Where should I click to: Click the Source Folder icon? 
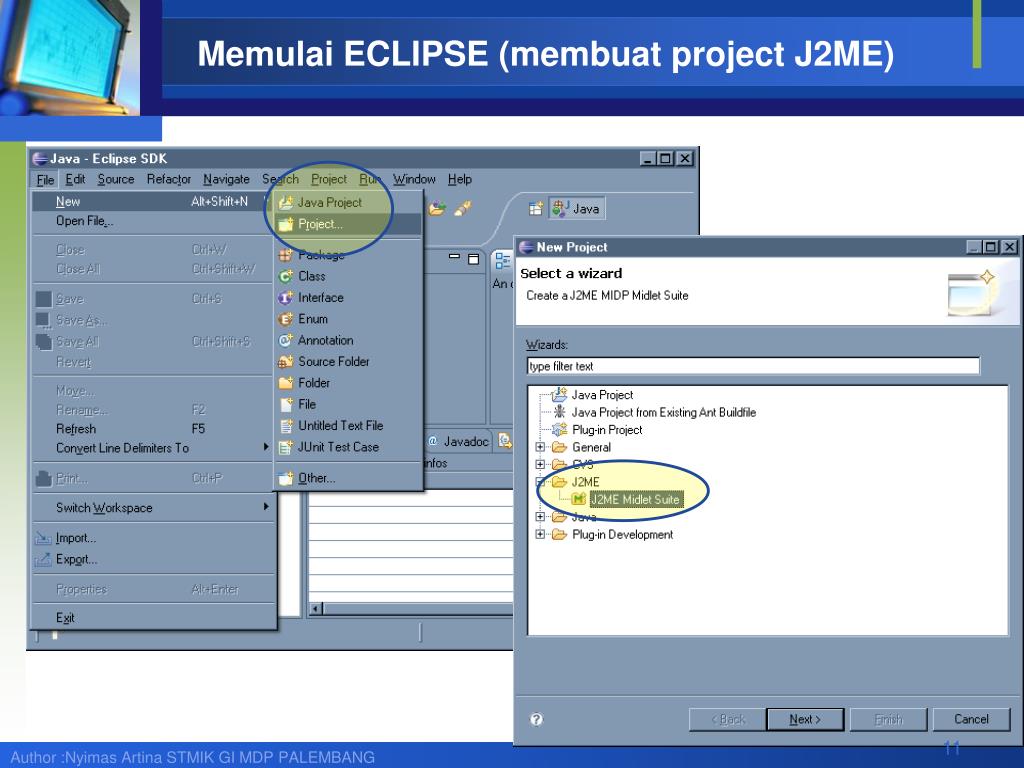click(x=285, y=362)
